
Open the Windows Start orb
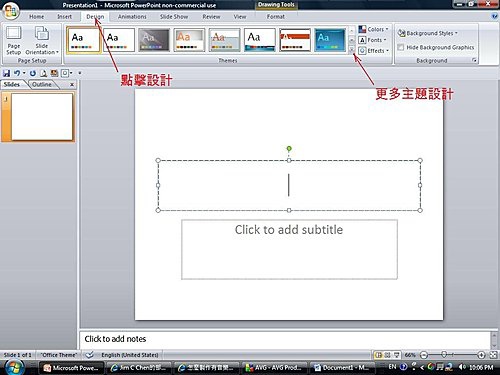tap(14, 368)
